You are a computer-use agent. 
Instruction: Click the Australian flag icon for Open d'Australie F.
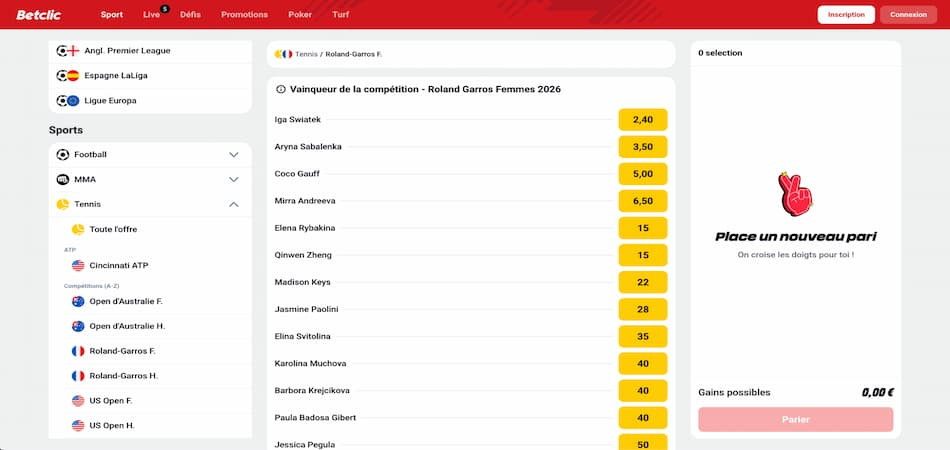(78, 301)
